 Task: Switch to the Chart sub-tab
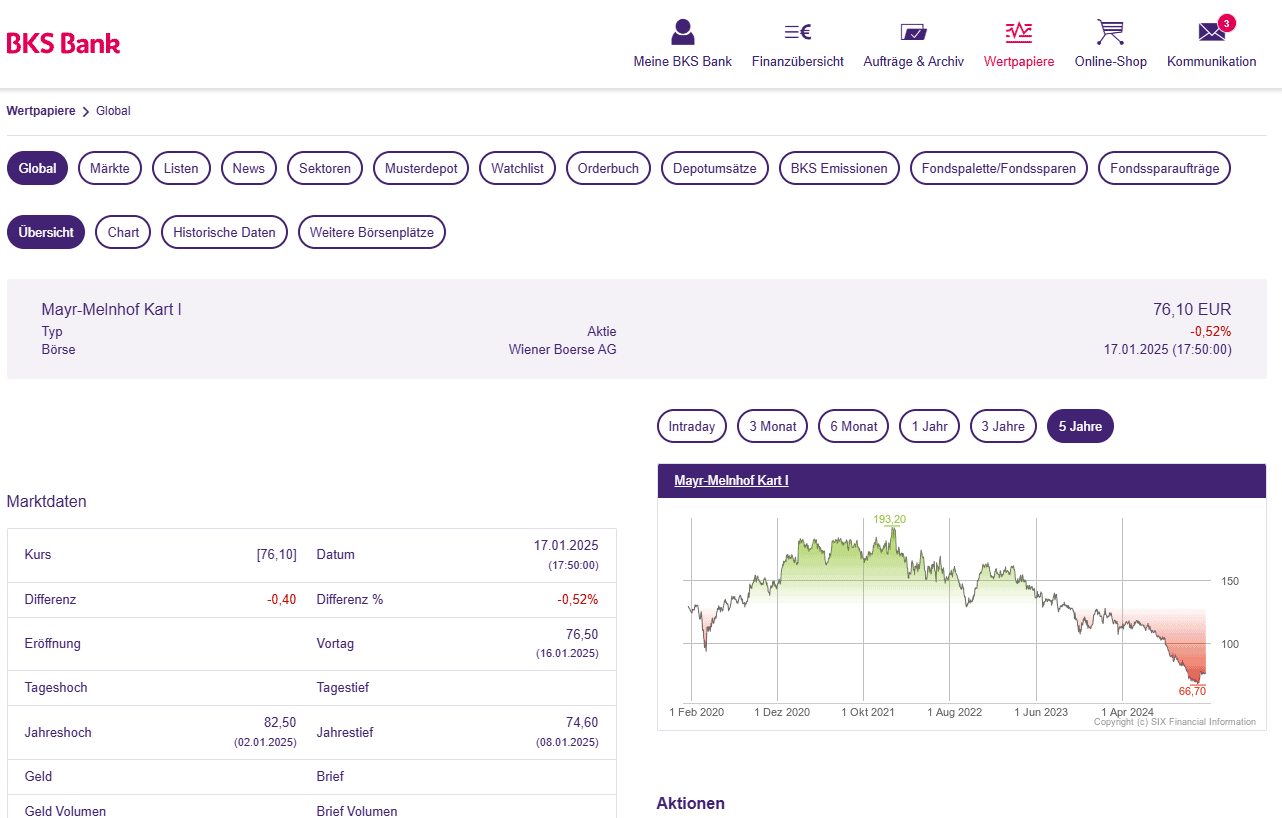click(x=124, y=232)
